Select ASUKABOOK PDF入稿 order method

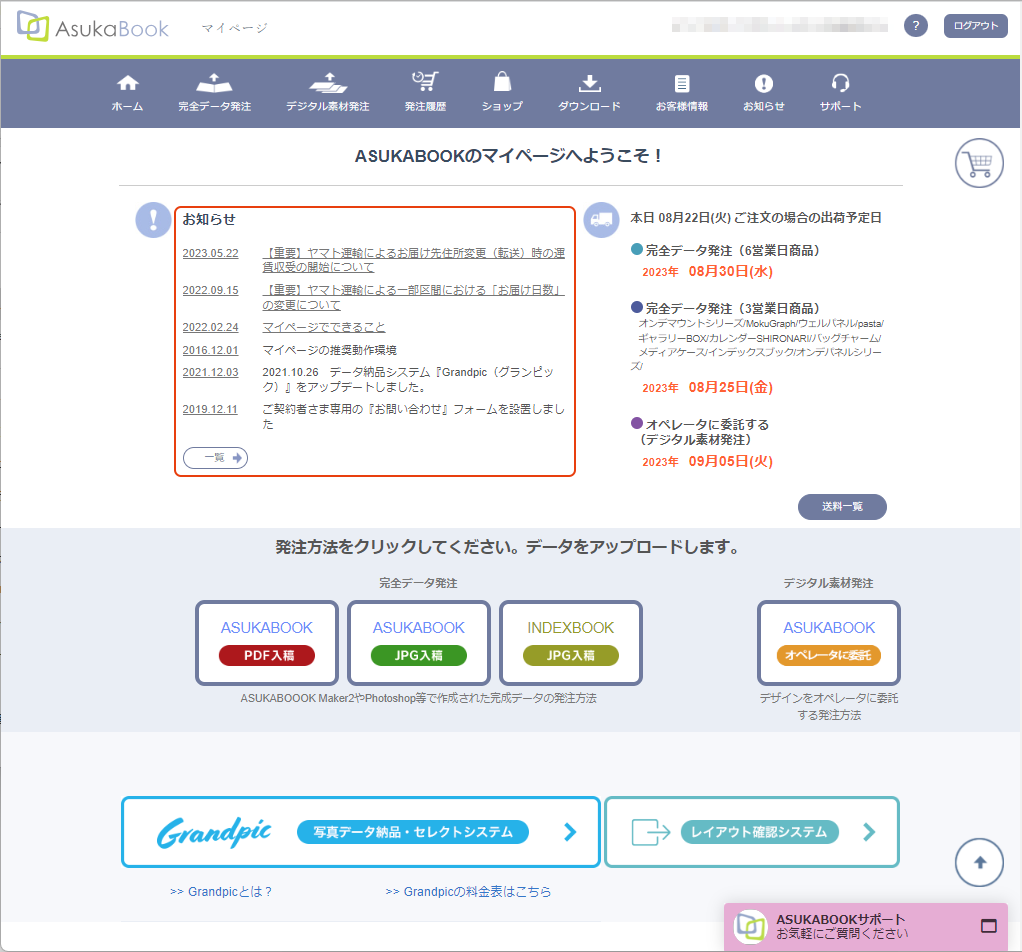pyautogui.click(x=267, y=642)
